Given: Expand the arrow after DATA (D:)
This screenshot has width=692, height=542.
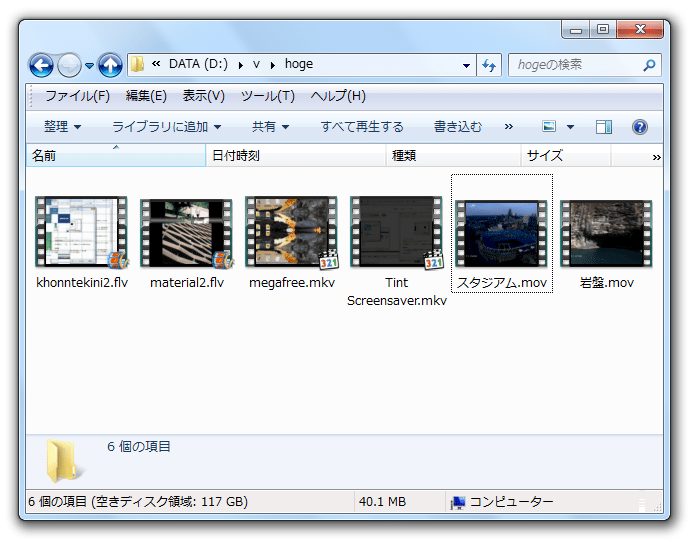Looking at the screenshot, I should click(x=241, y=65).
